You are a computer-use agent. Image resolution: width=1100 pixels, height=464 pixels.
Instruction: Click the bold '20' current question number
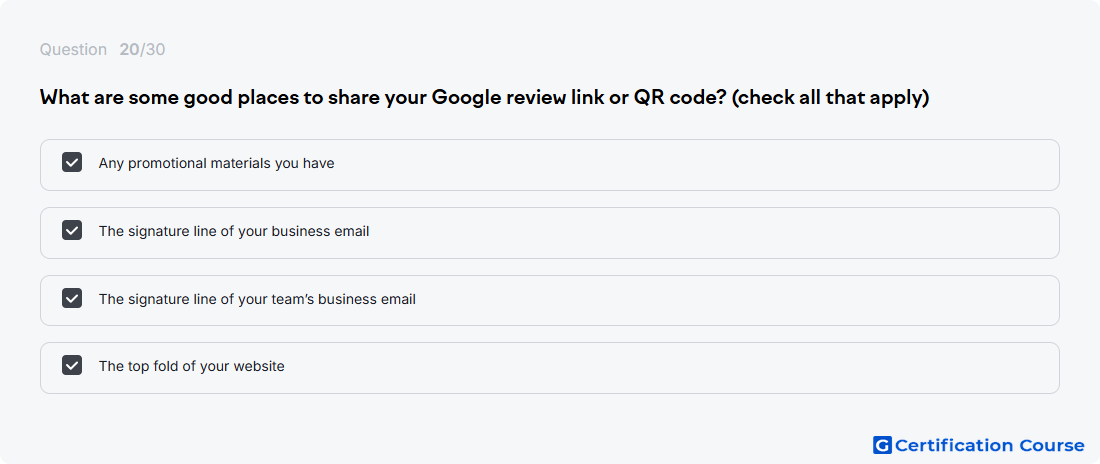(x=129, y=50)
